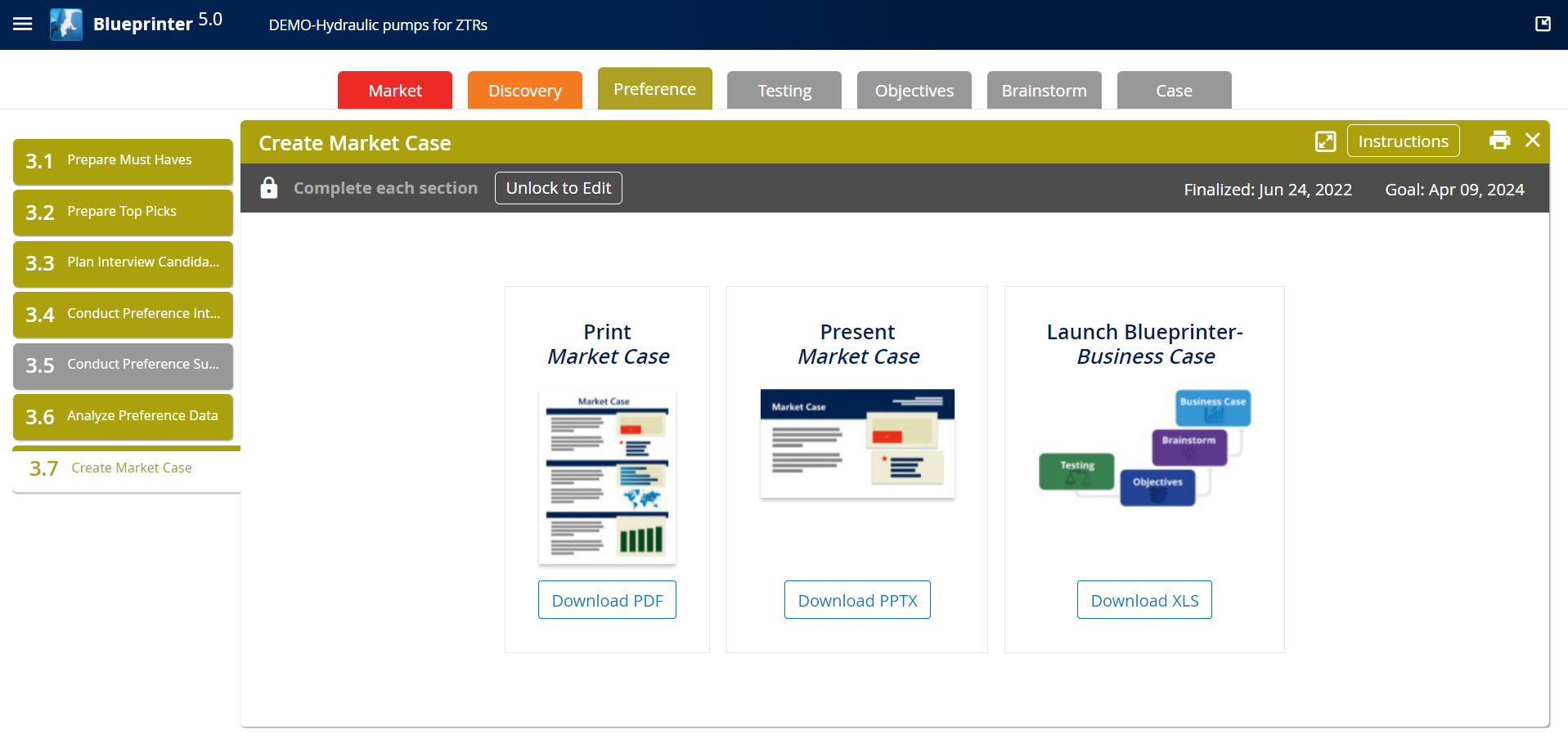Click Unlock to Edit

click(x=559, y=188)
